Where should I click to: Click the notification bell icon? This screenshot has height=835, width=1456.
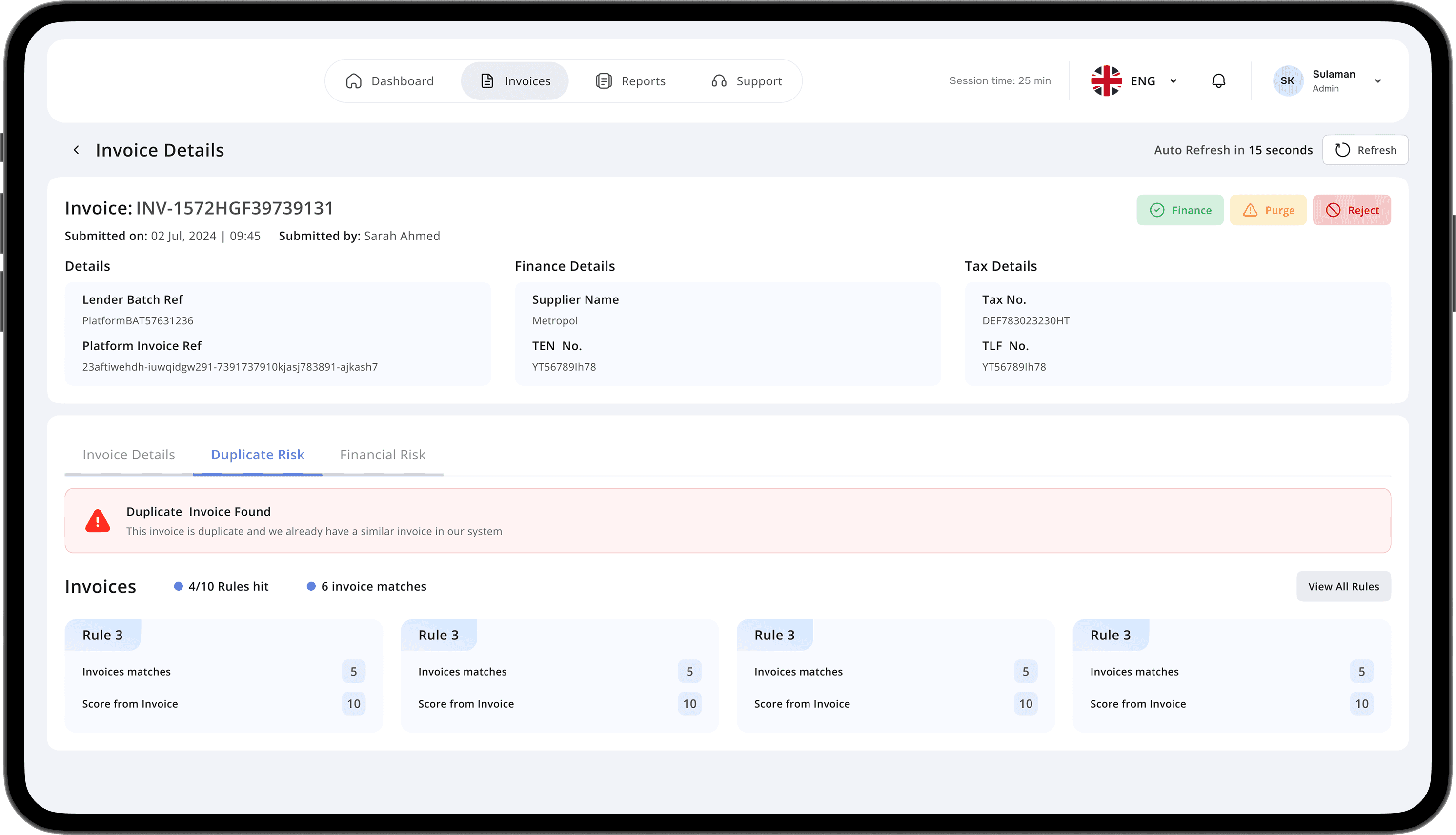[1218, 81]
